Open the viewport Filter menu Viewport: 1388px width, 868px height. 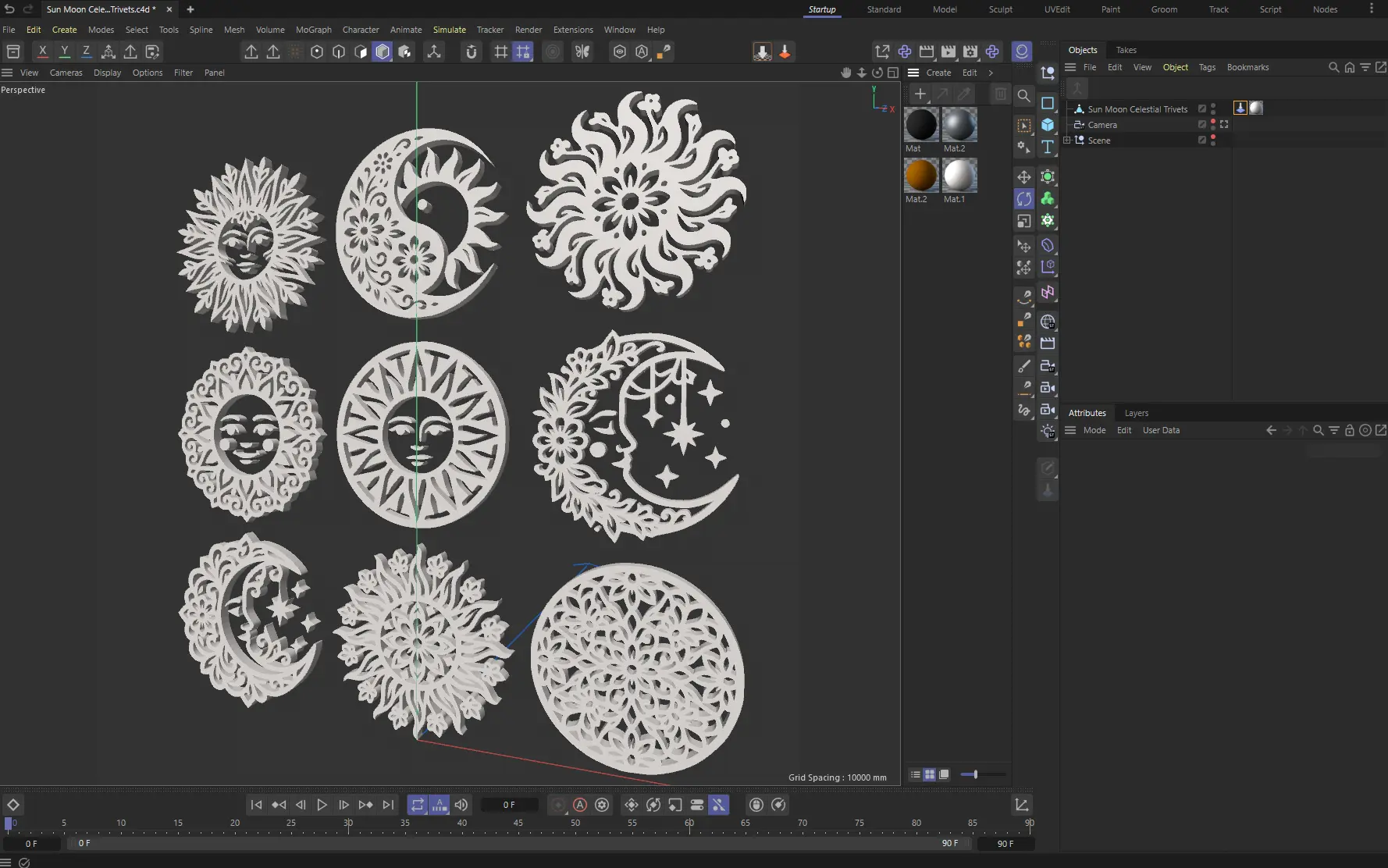click(x=183, y=73)
